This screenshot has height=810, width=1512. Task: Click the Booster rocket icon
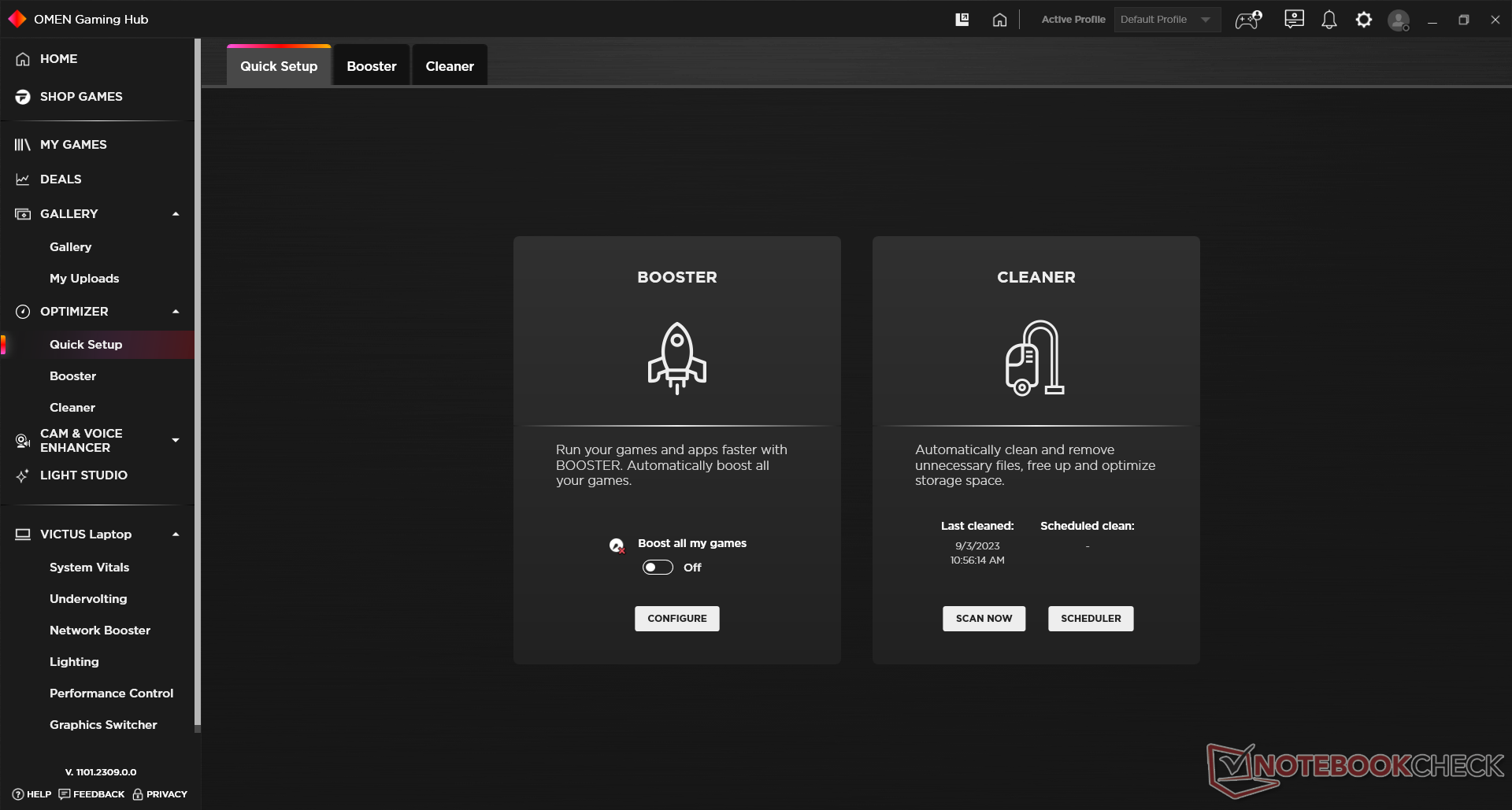click(x=677, y=358)
